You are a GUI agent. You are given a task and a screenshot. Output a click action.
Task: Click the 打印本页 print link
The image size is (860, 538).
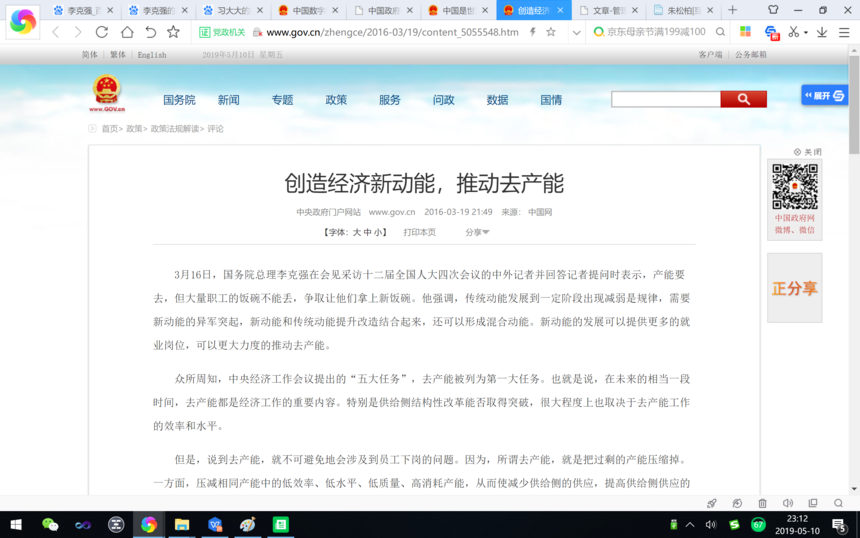click(x=420, y=233)
